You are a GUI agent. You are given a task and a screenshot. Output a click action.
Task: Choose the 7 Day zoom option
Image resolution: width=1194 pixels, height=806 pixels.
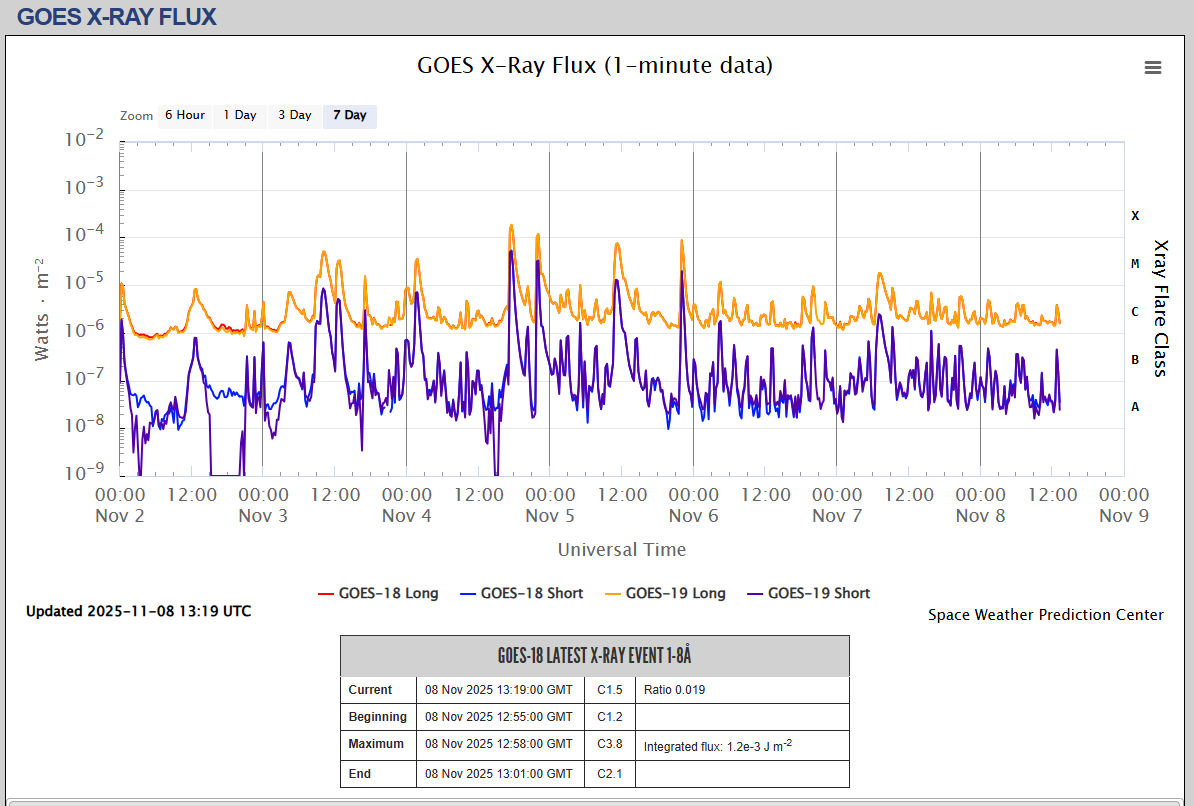[x=350, y=115]
